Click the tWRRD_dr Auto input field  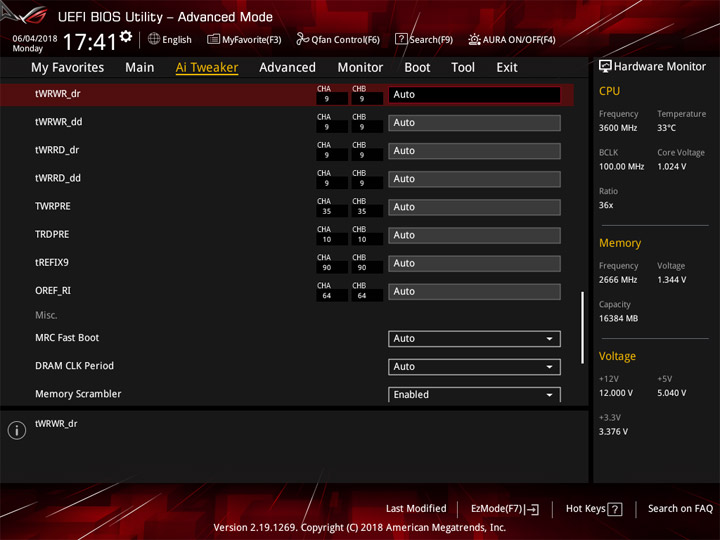[x=474, y=151]
